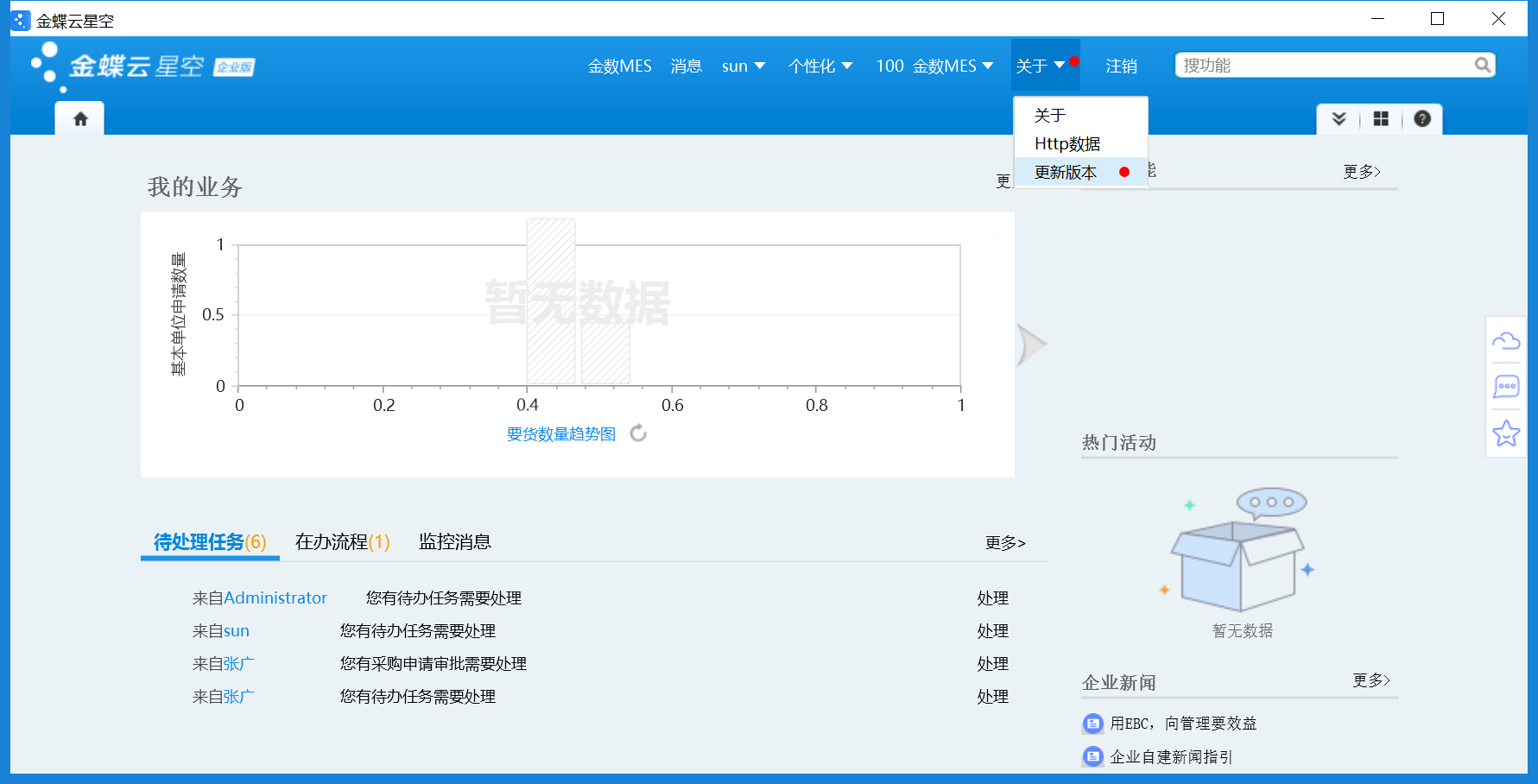Expand the 100 金数MES organization dropdown
Viewport: 1538px width, 784px height.
(x=934, y=66)
